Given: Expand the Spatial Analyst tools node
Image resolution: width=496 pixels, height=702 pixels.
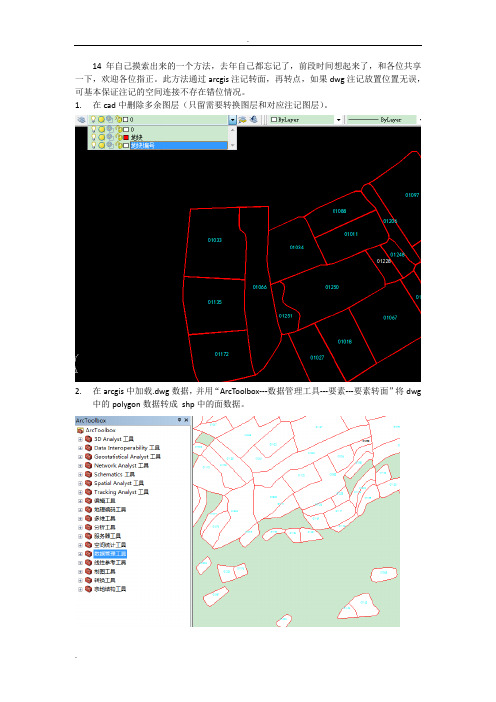Looking at the screenshot, I should pos(81,483).
